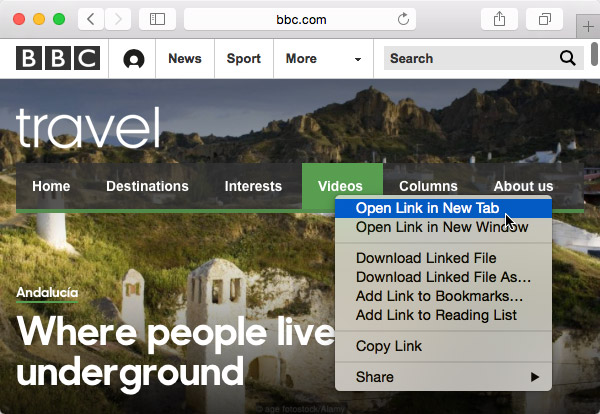Open the Sport section link
This screenshot has height=414, width=600.
pyautogui.click(x=243, y=59)
